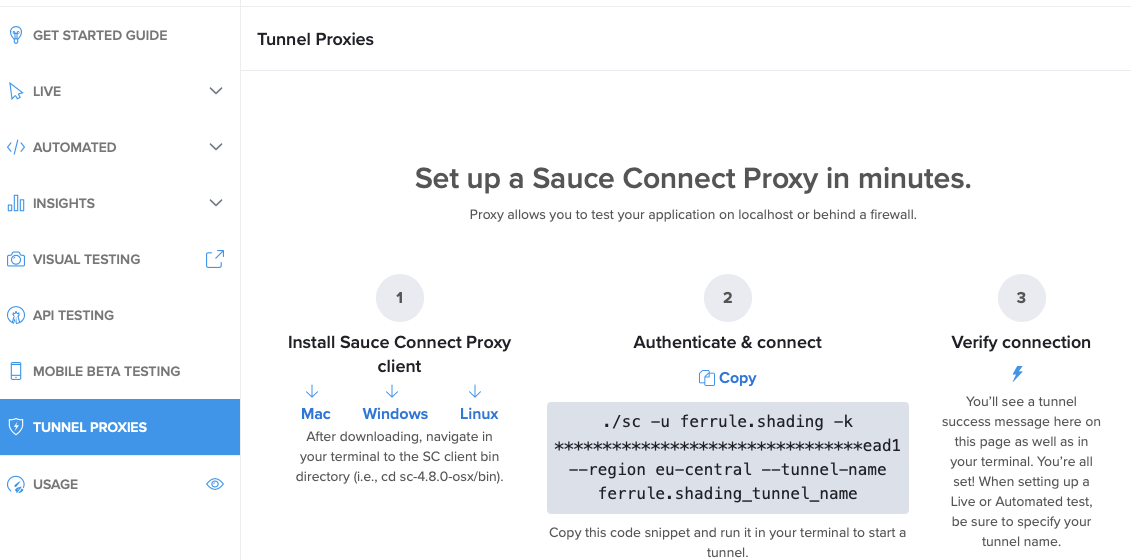Expand the Live menu chevron
1131x560 pixels.
click(216, 91)
